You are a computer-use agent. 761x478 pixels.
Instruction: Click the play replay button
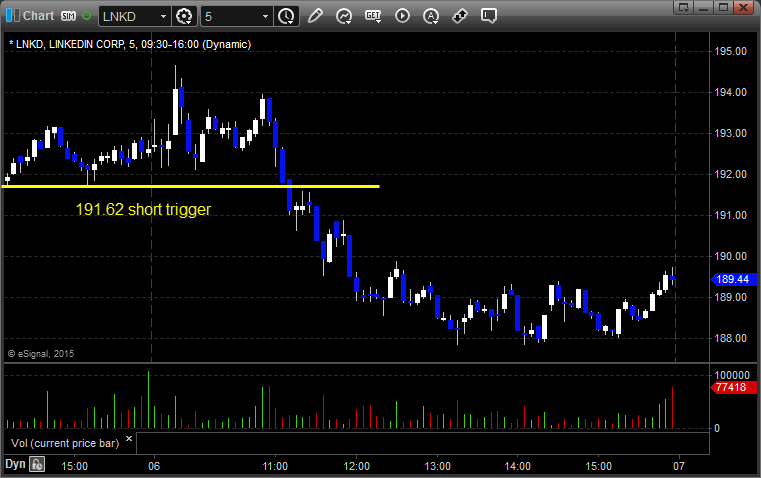(402, 16)
